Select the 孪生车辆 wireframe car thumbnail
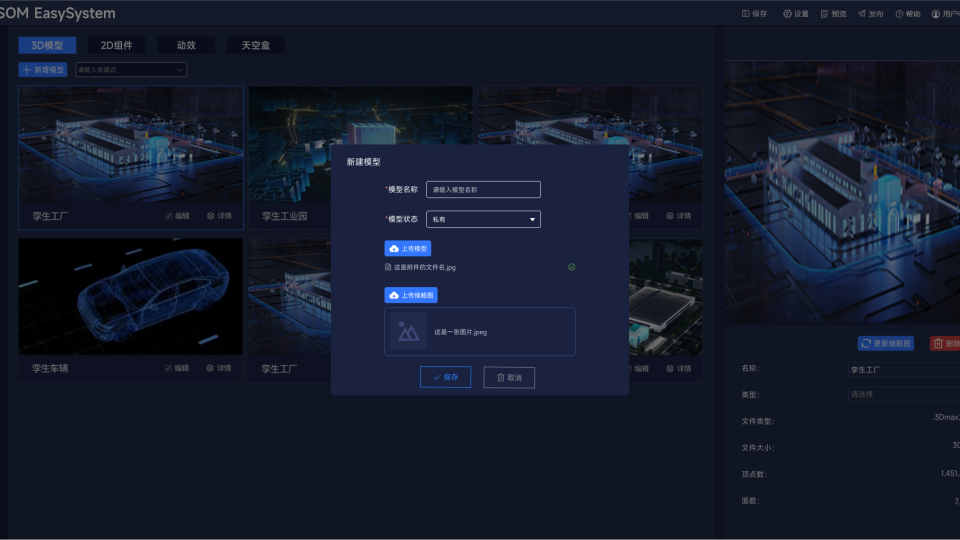Screen dimensions: 960x540 click(130, 296)
